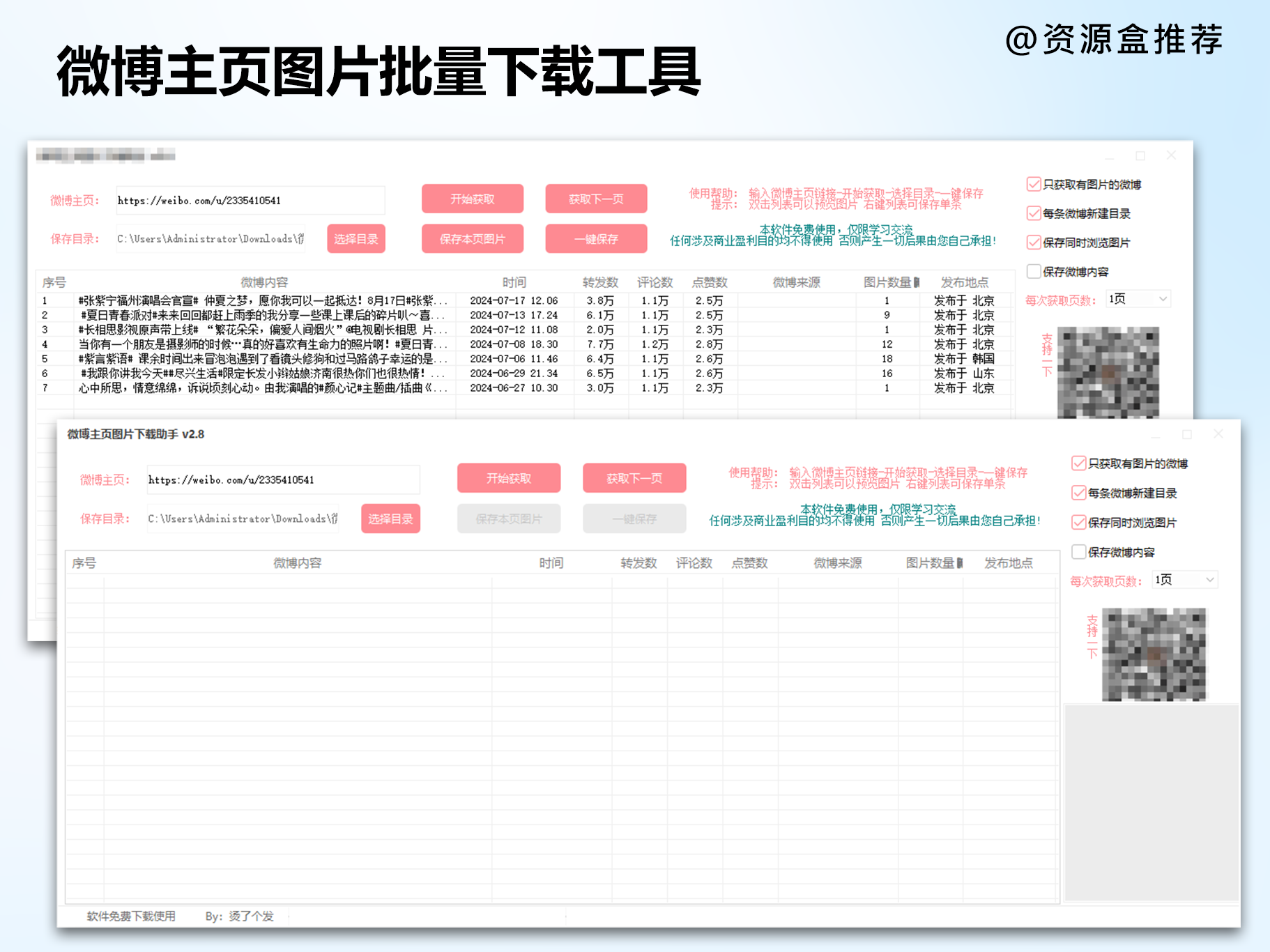Screen dimensions: 1270x952
Task: Click 获取下一页 button in front window
Action: pos(634,478)
